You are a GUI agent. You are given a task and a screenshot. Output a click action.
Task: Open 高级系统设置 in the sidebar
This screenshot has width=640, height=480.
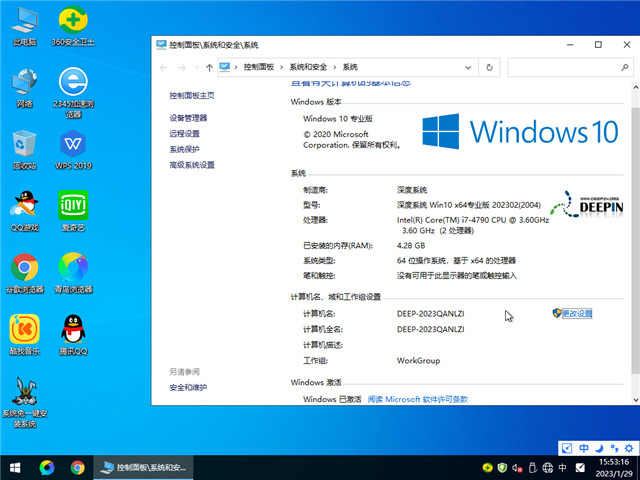192,165
